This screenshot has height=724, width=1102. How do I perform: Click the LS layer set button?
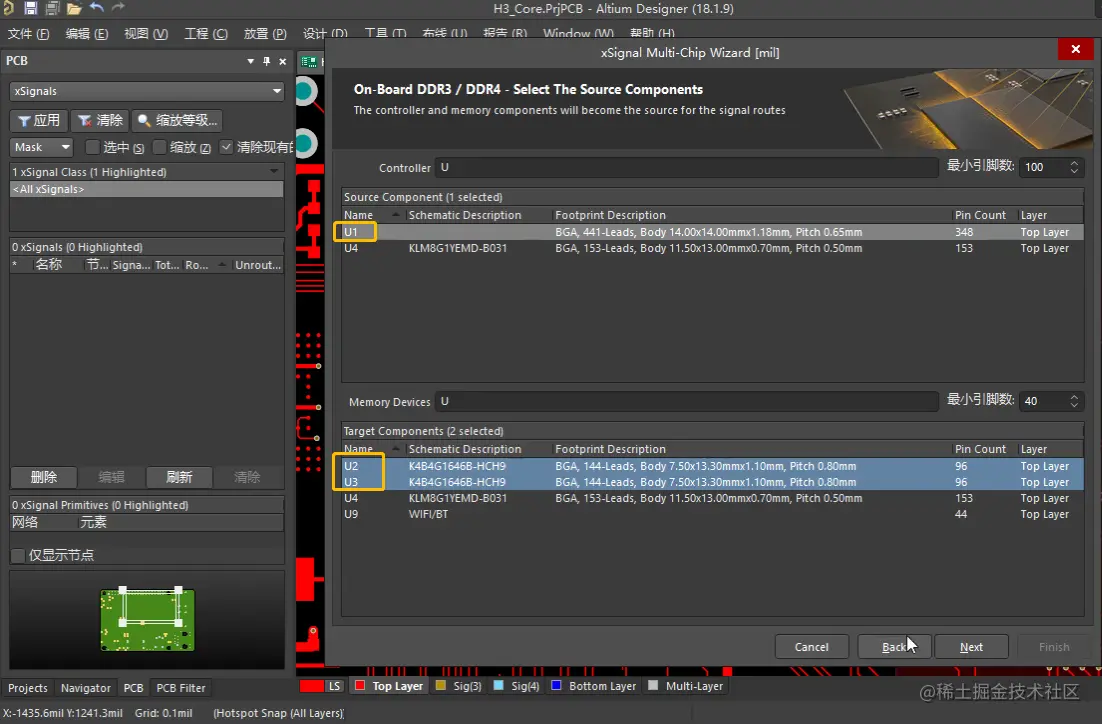click(334, 686)
